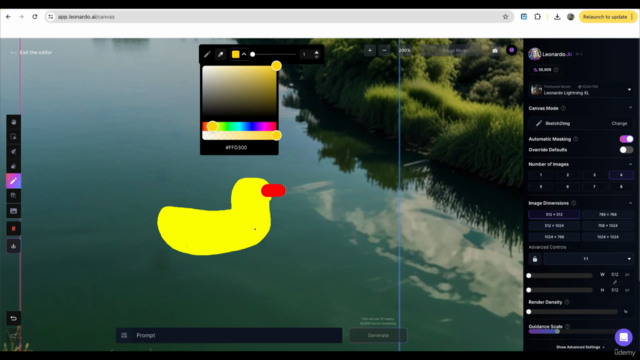Click the Download artwork icon
Screen dimensions: 640x360
13,246
